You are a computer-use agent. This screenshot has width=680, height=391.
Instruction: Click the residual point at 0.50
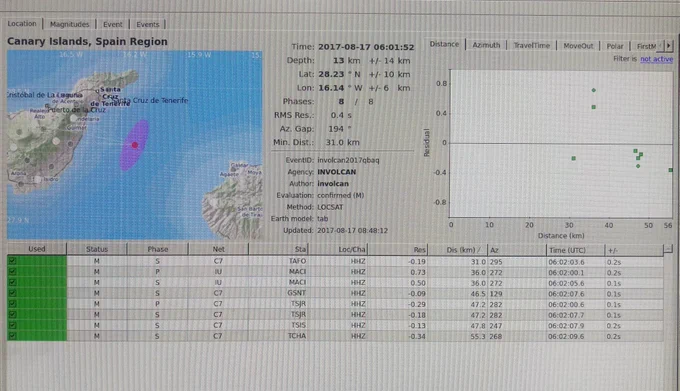pos(594,107)
